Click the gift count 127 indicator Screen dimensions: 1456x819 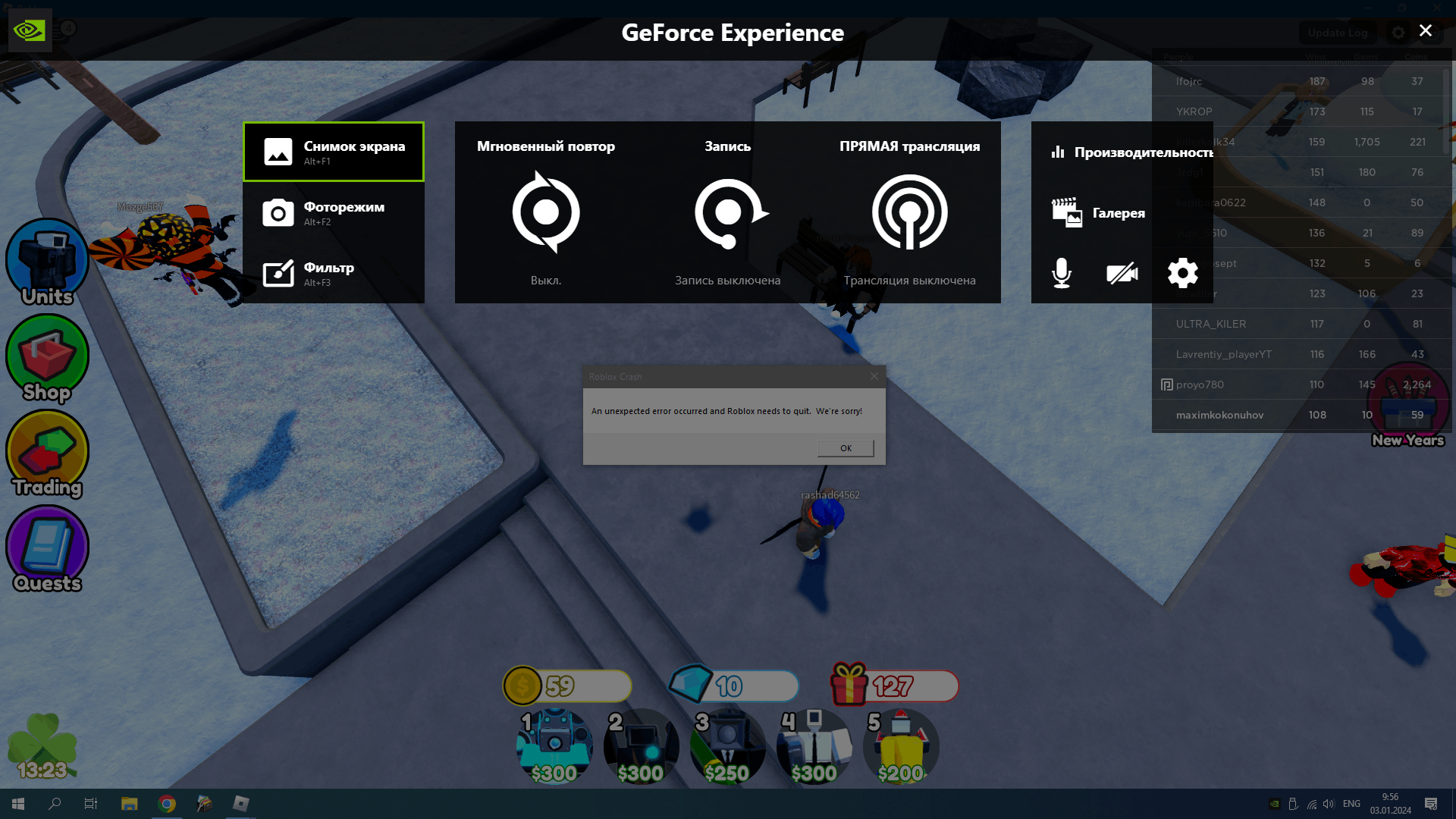click(892, 685)
